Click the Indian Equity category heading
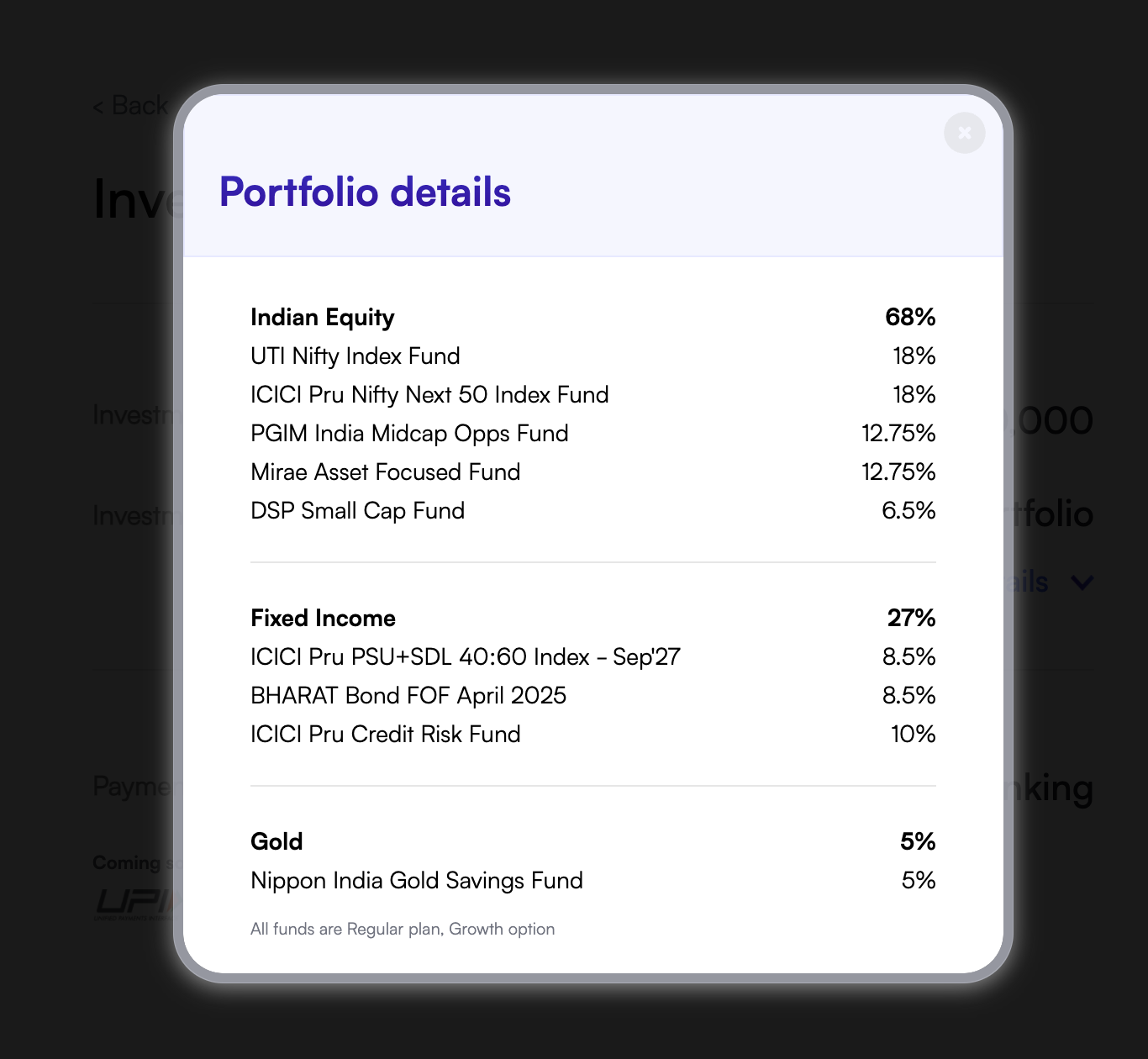Screen dimensions: 1148x1059 323,317
